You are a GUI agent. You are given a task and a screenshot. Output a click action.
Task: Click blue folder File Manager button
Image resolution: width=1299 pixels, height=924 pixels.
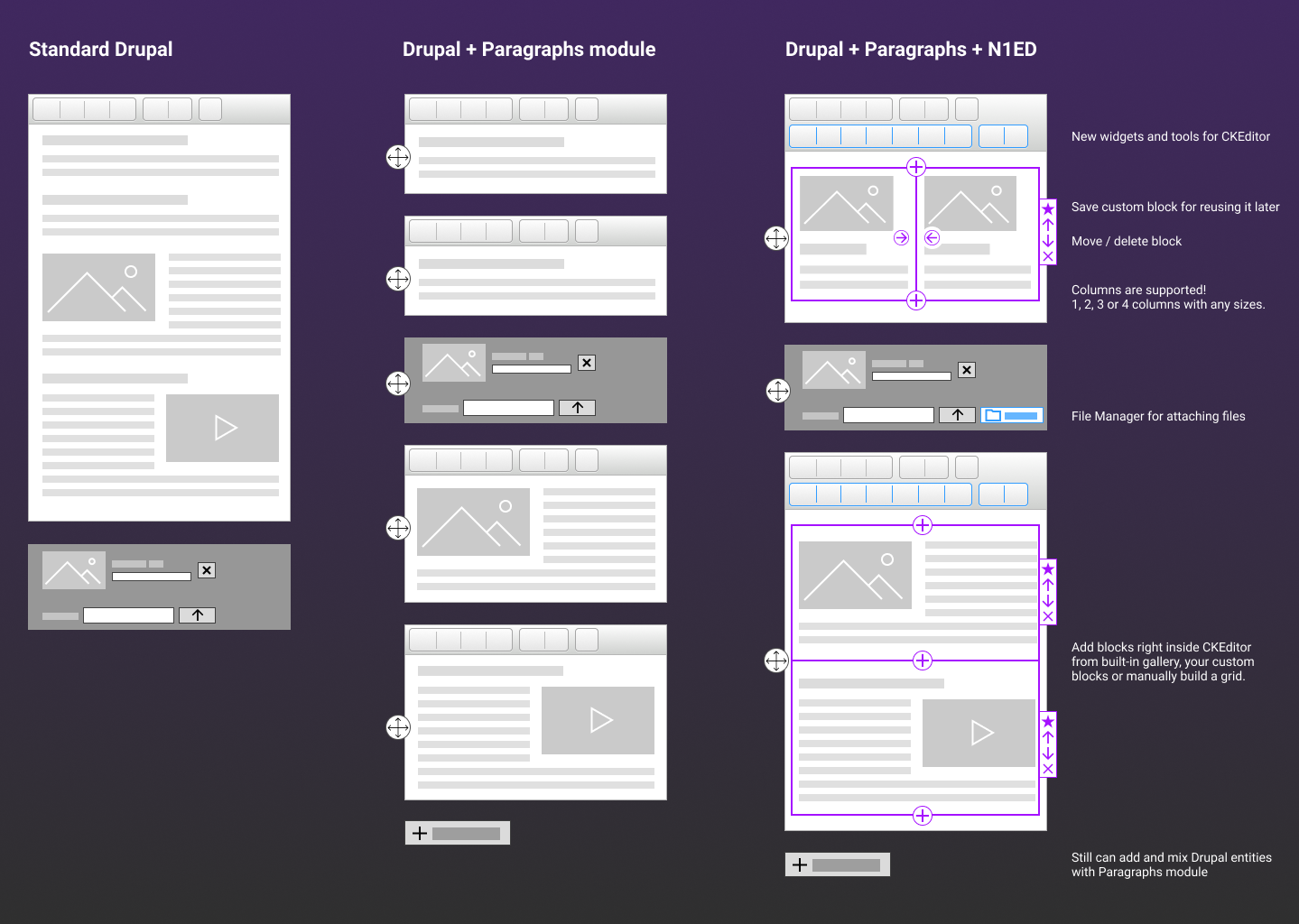point(1012,416)
